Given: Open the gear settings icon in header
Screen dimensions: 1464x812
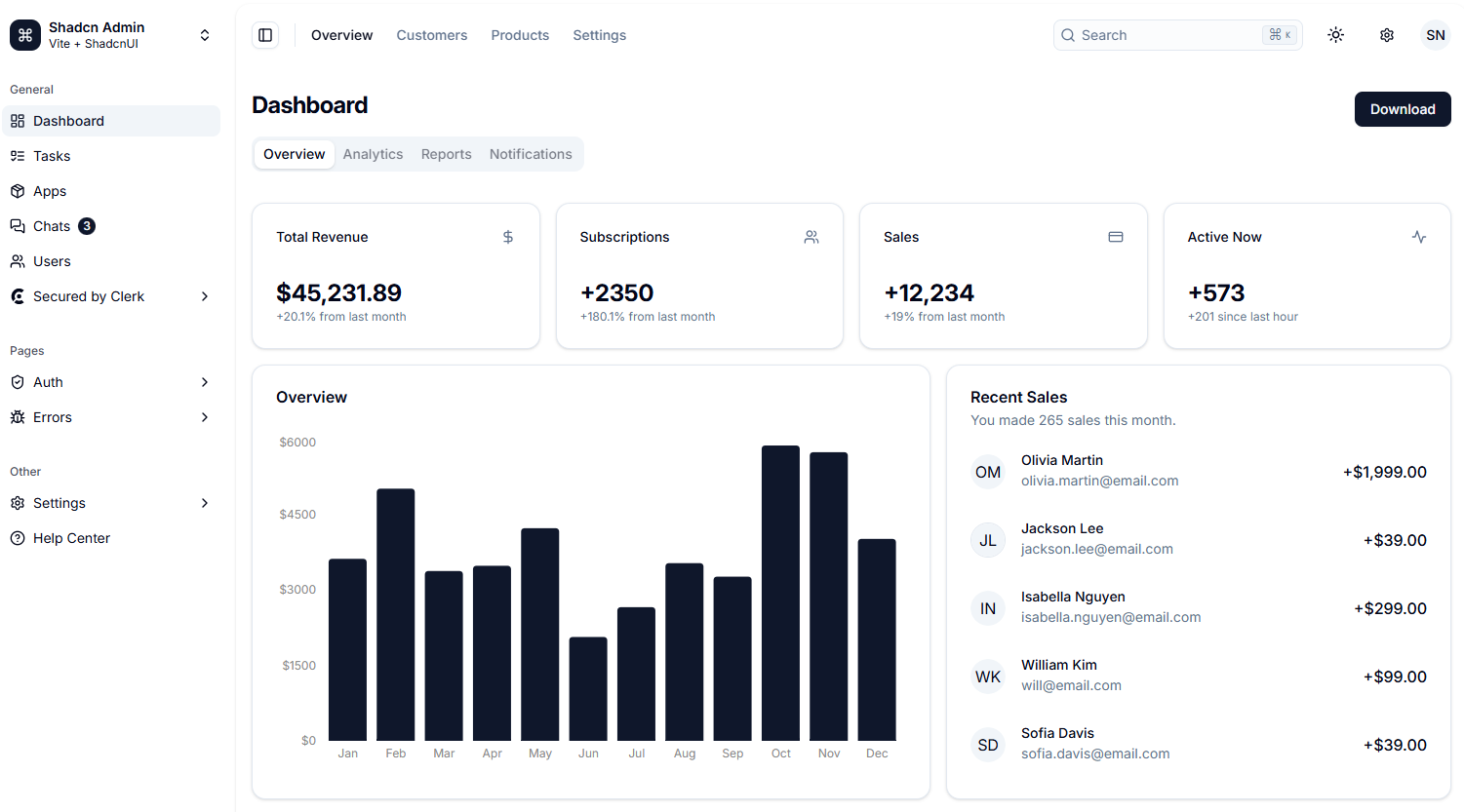Looking at the screenshot, I should coord(1386,35).
